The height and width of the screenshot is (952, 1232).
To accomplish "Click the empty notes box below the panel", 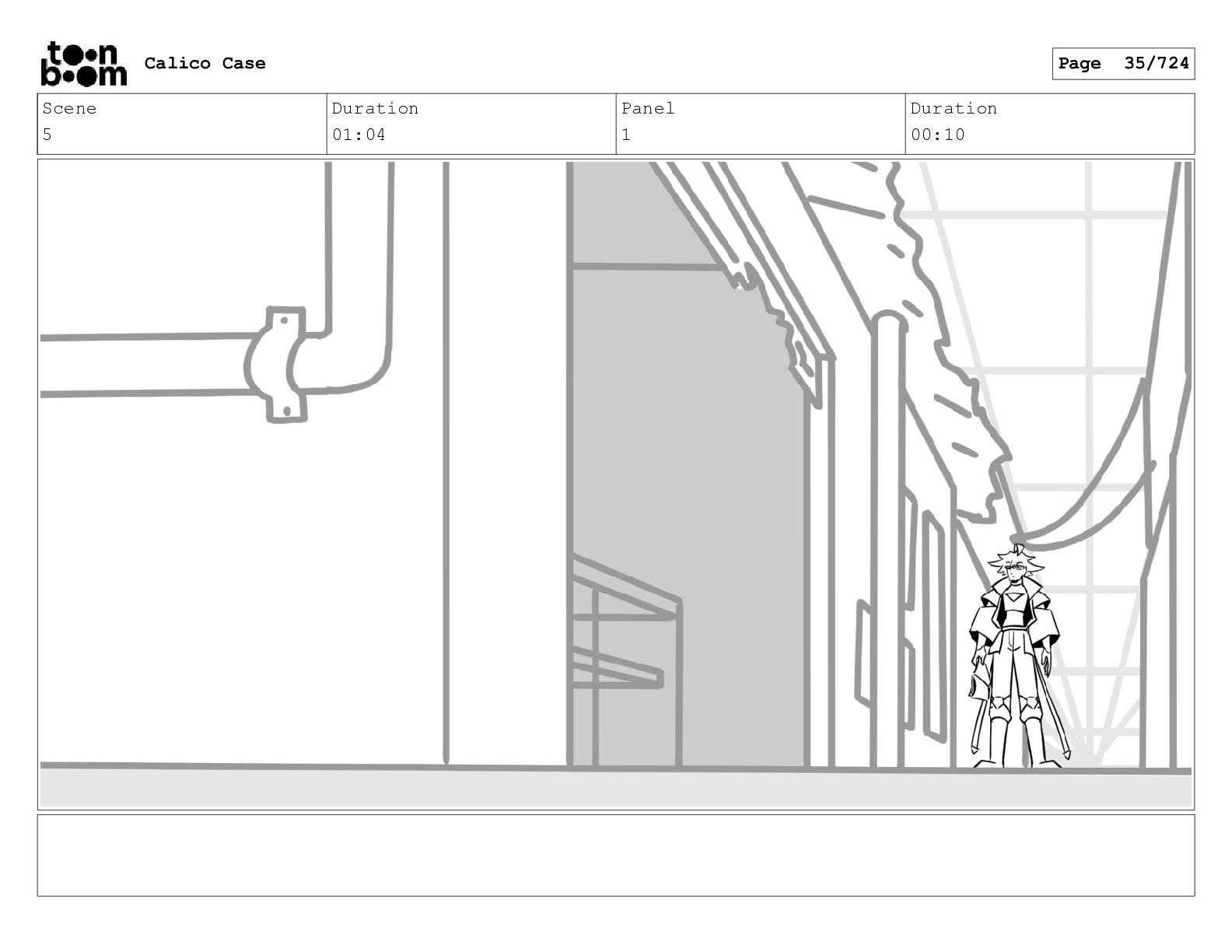I will click(616, 855).
